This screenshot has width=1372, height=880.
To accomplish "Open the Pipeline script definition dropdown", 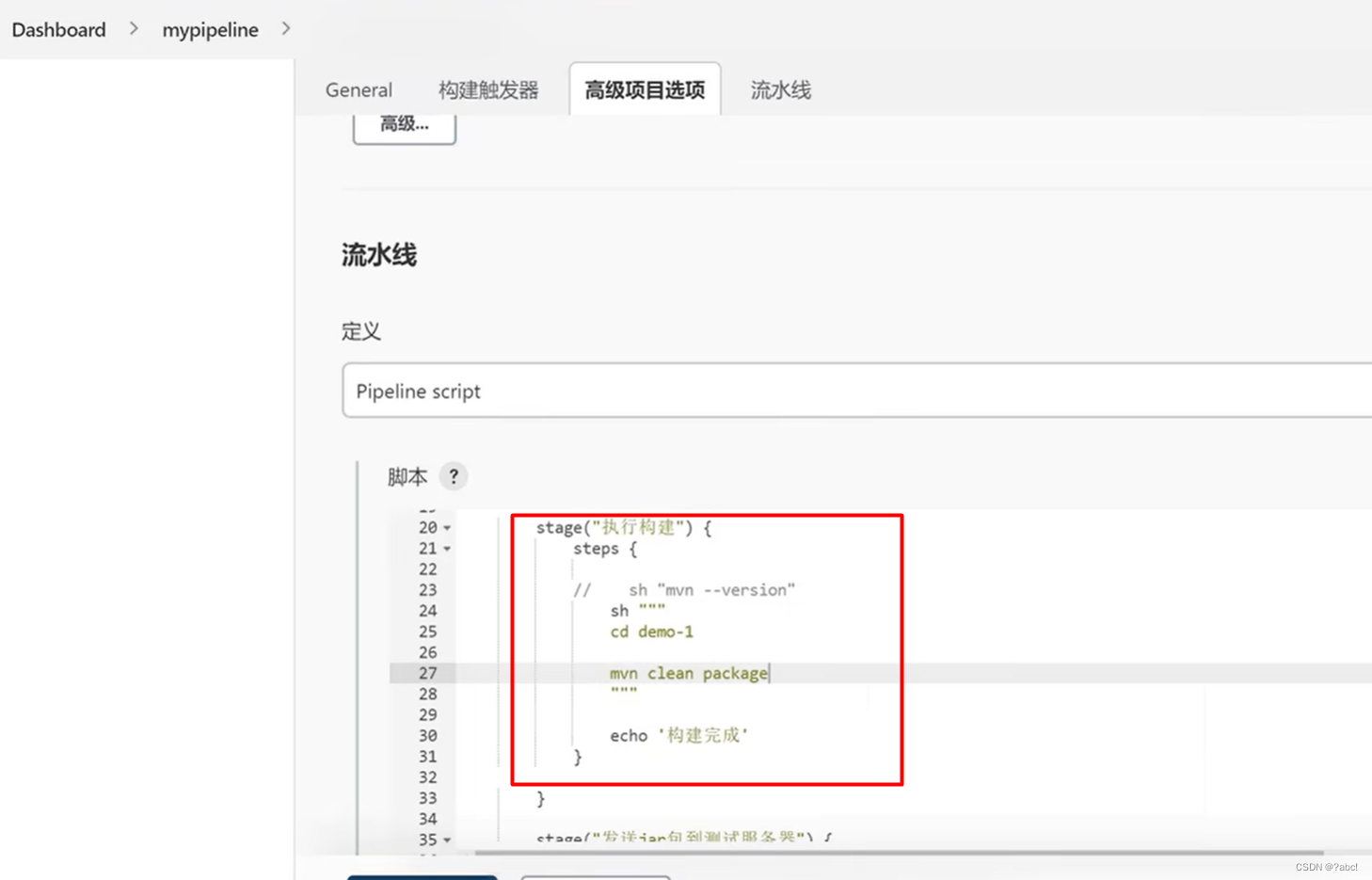I will 857,391.
